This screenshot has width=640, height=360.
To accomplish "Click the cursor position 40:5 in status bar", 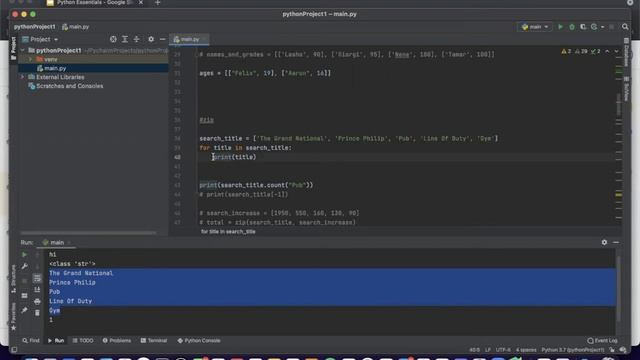I will (474, 350).
